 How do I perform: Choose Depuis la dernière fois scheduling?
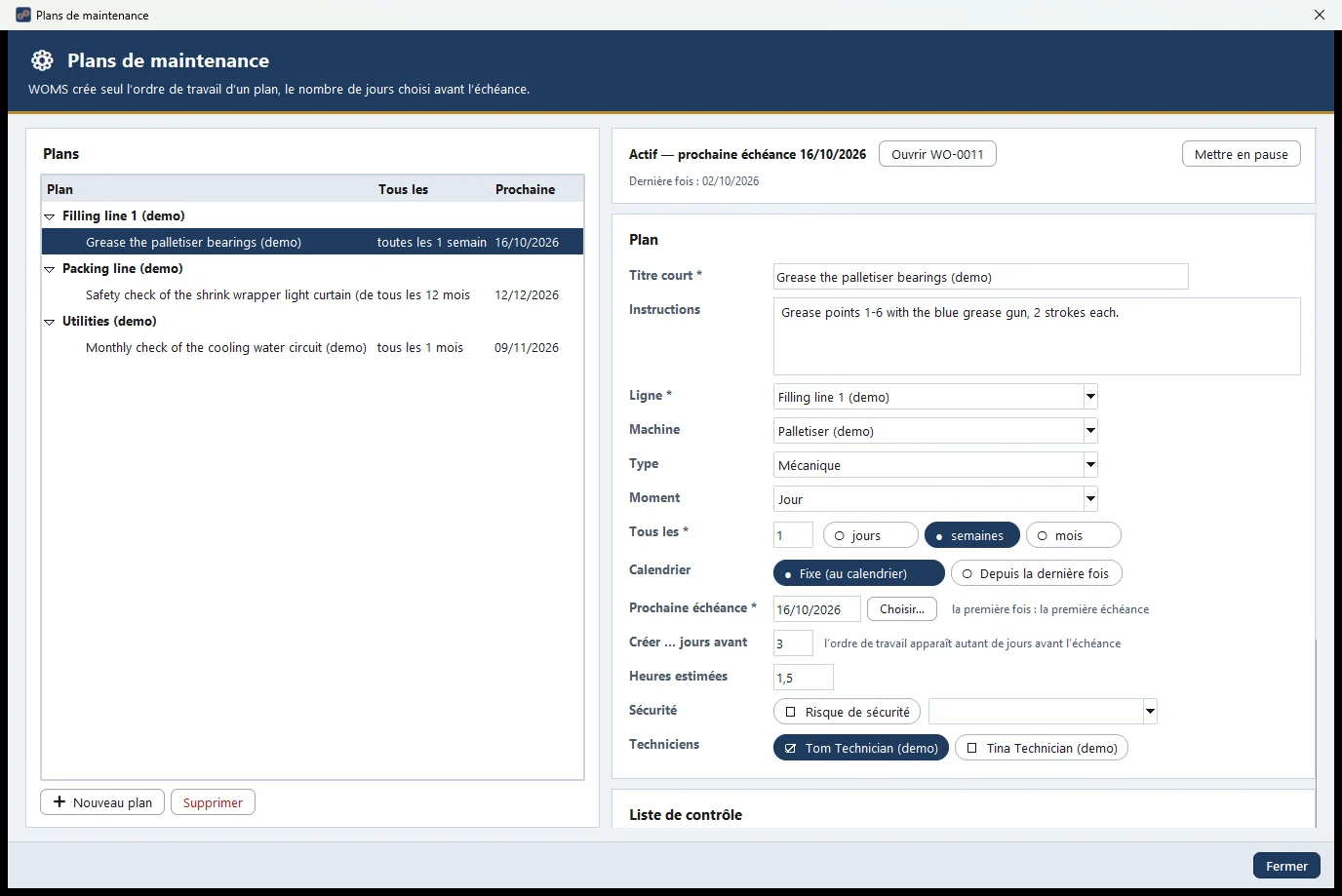point(1036,573)
